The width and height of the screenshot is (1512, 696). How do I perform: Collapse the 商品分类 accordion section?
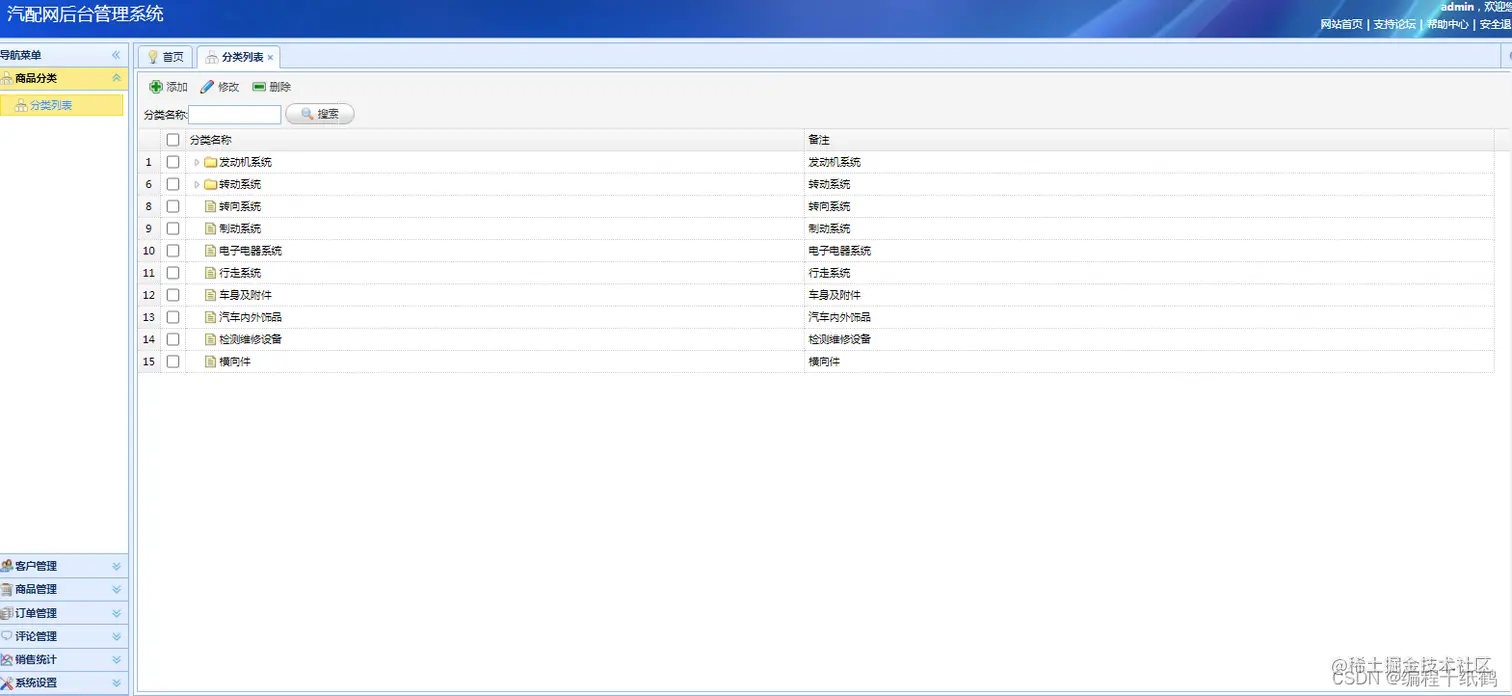coord(116,78)
